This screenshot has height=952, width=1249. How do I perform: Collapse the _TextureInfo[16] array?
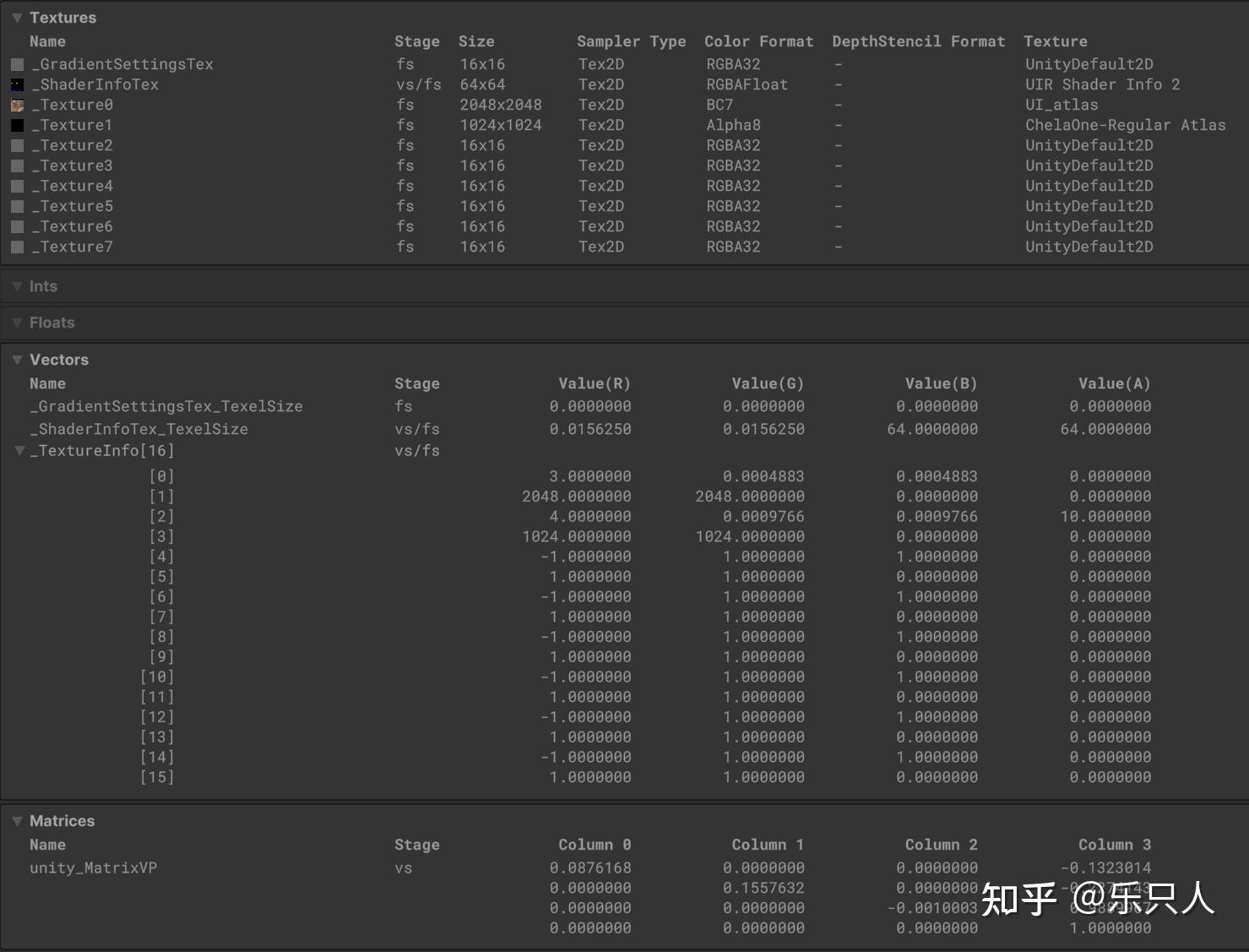click(x=19, y=450)
